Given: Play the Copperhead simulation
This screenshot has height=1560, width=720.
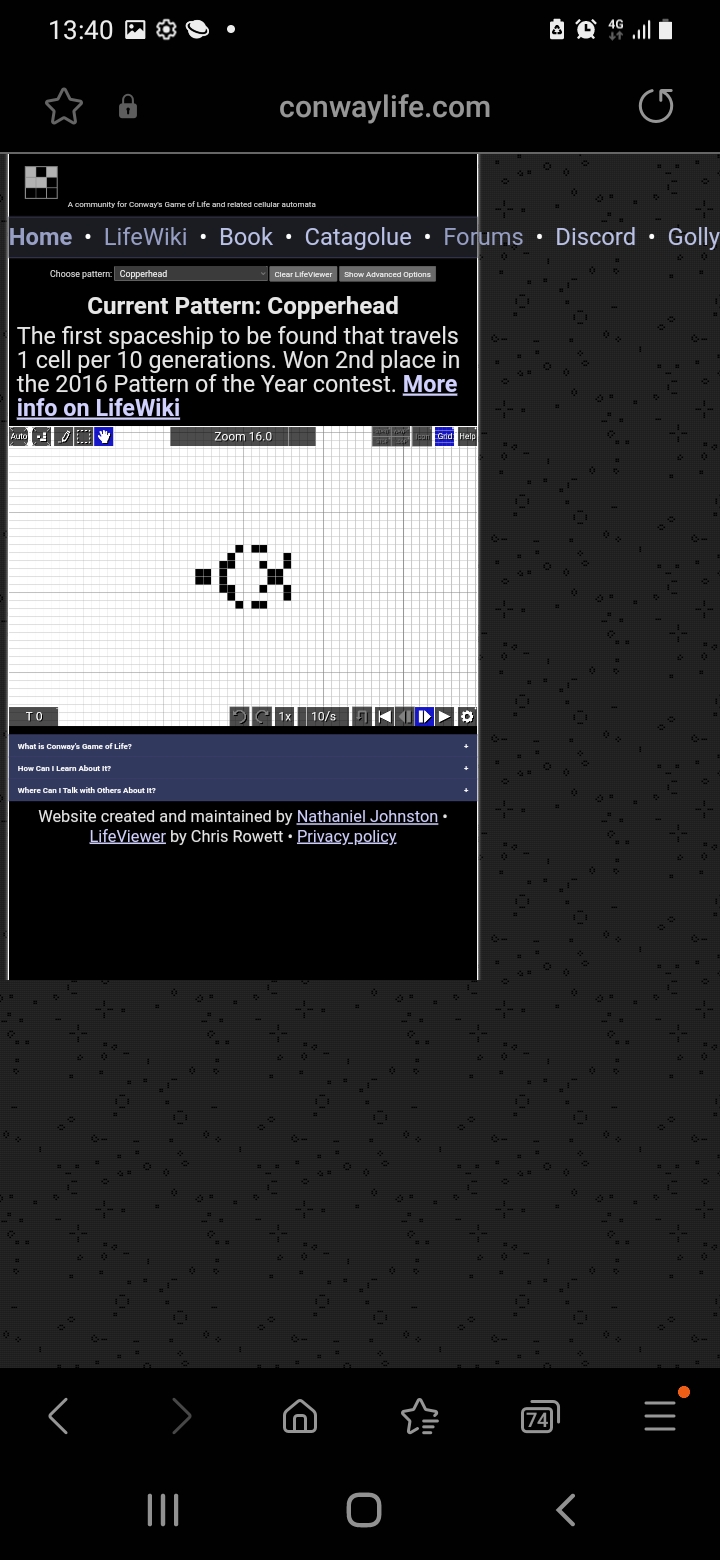Looking at the screenshot, I should [x=445, y=716].
